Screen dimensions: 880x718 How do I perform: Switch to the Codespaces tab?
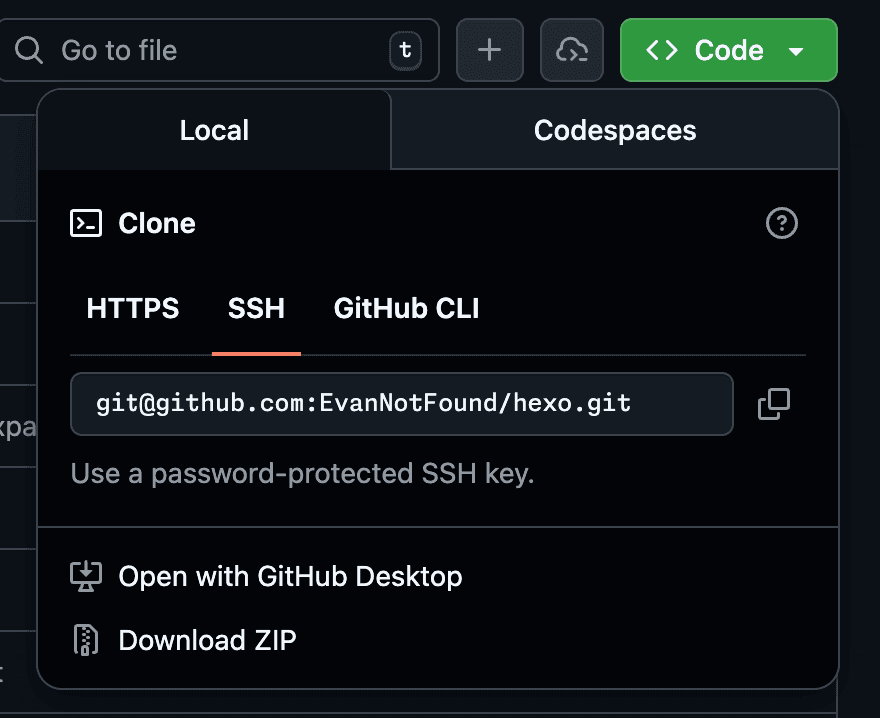click(x=614, y=130)
